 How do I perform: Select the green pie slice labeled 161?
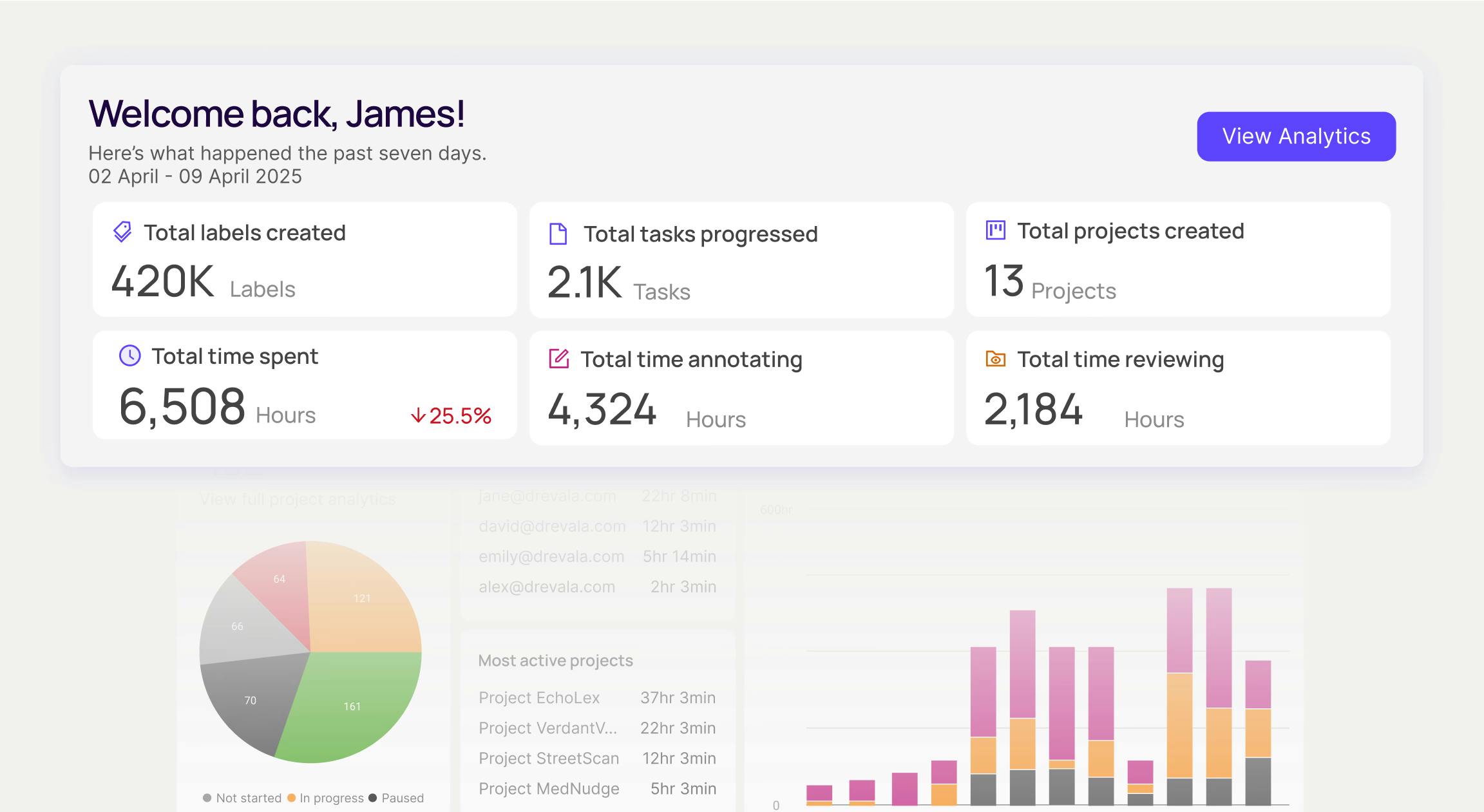[x=351, y=705]
